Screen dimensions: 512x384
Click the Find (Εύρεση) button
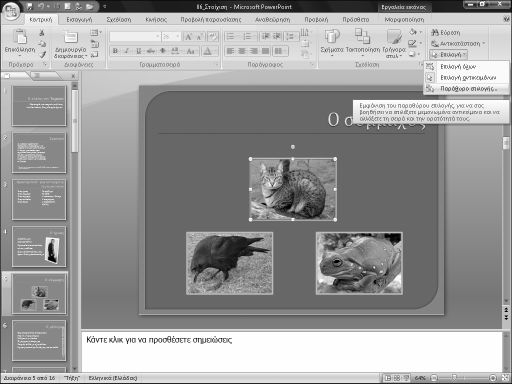coord(446,33)
